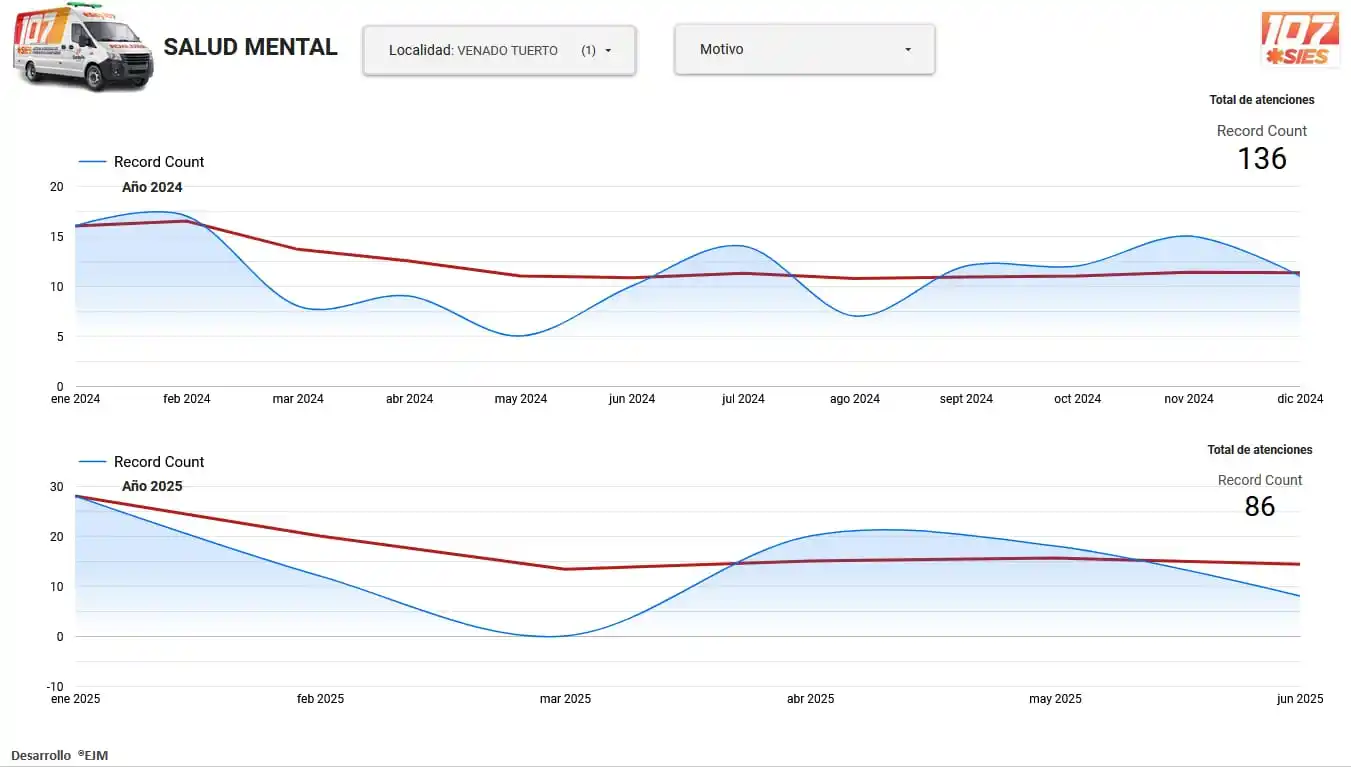This screenshot has width=1351, height=767.
Task: Click the Localidad dropdown arrow
Action: click(608, 50)
